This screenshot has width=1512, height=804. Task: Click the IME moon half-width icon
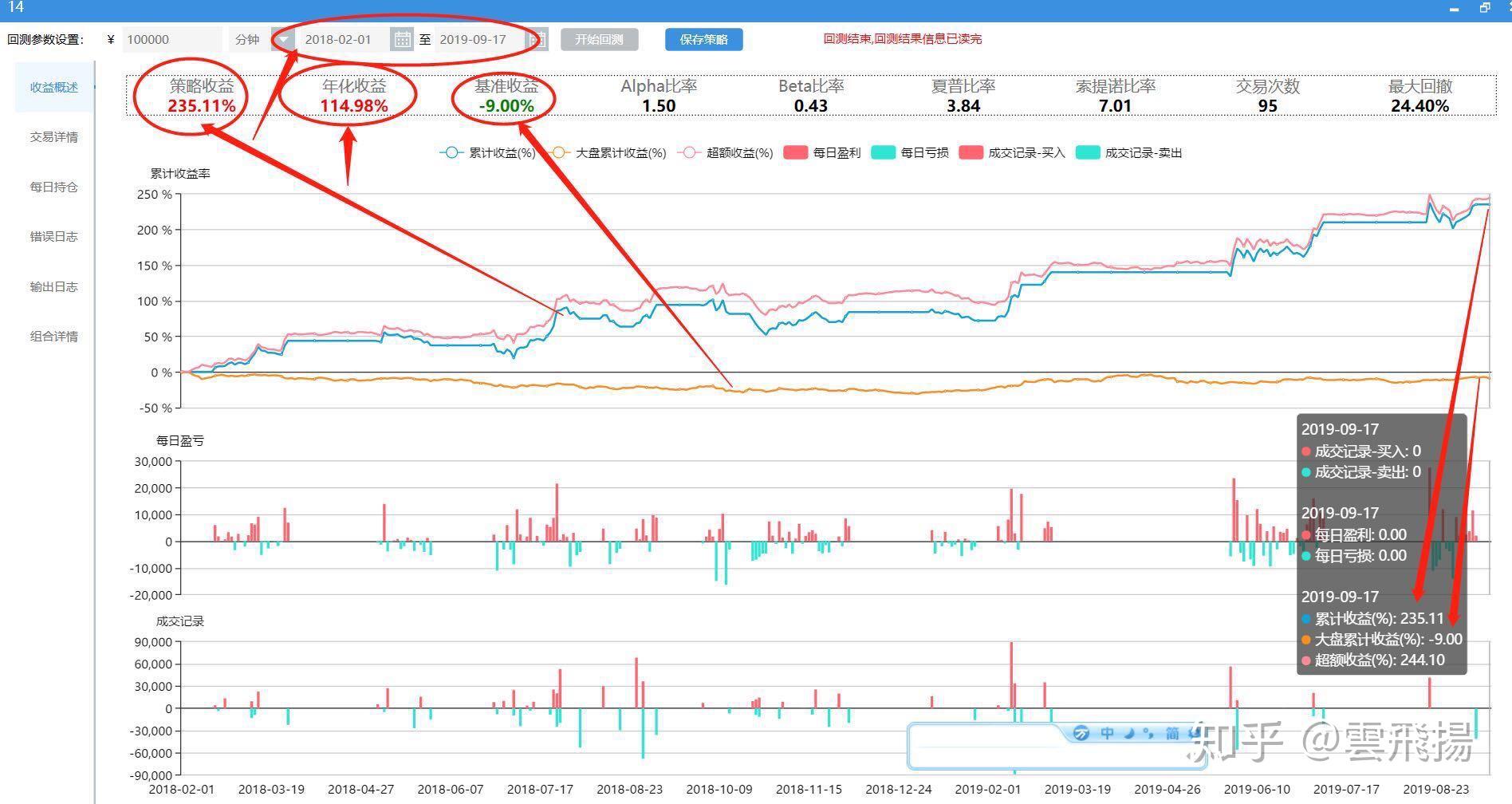click(1128, 733)
